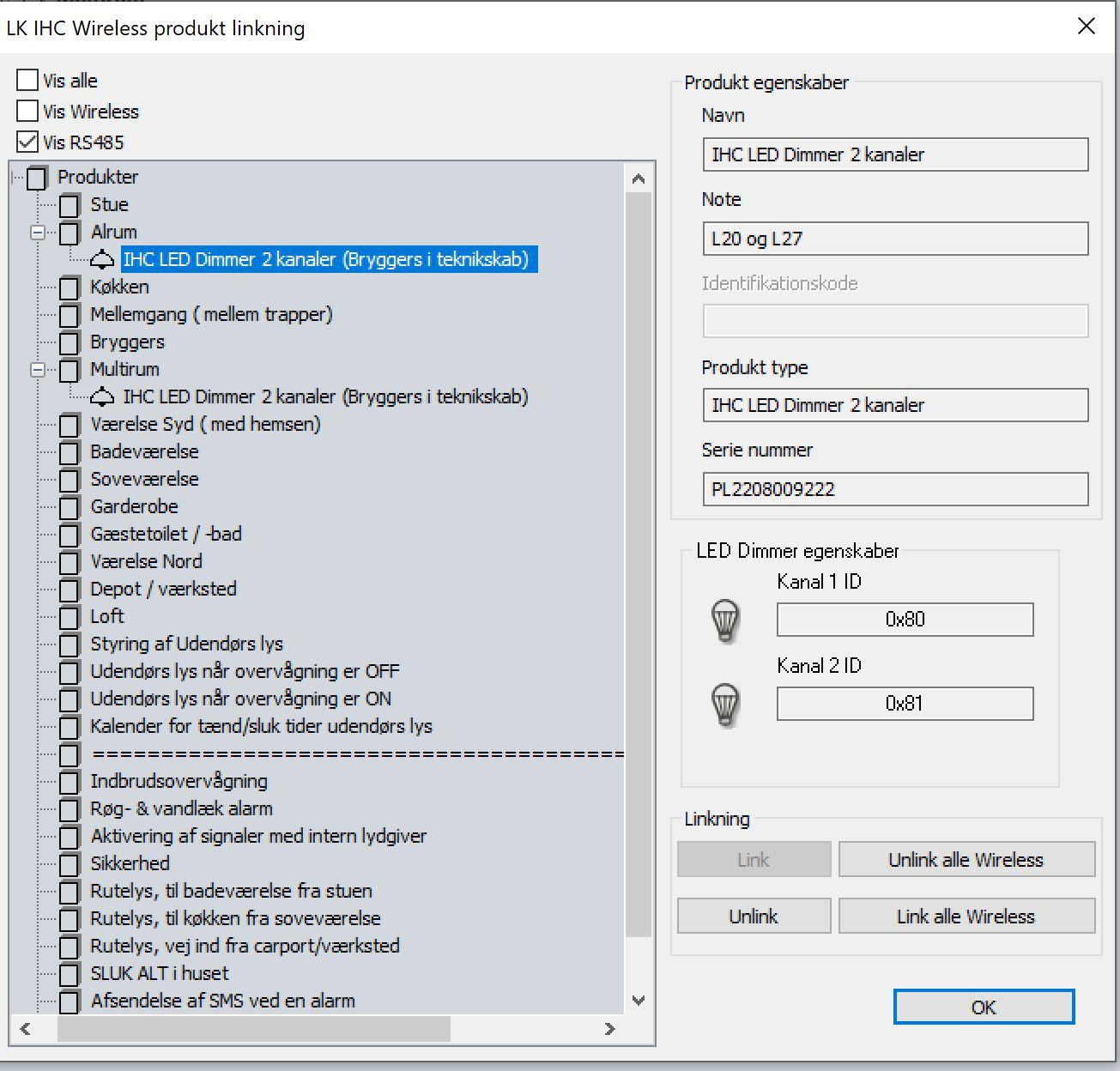
Task: Click the Køkken room icon
Action: (70, 287)
